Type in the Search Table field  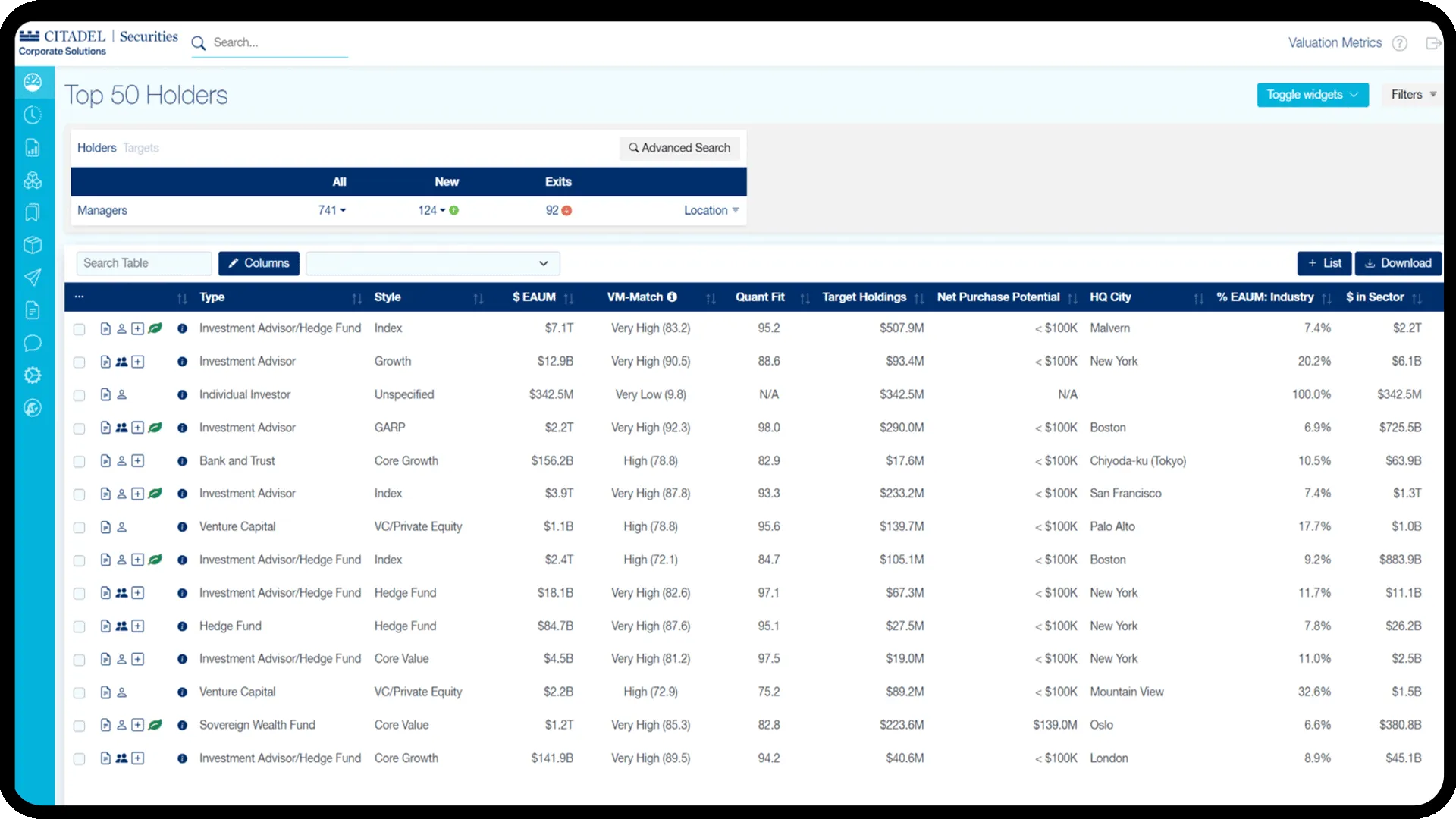(143, 263)
